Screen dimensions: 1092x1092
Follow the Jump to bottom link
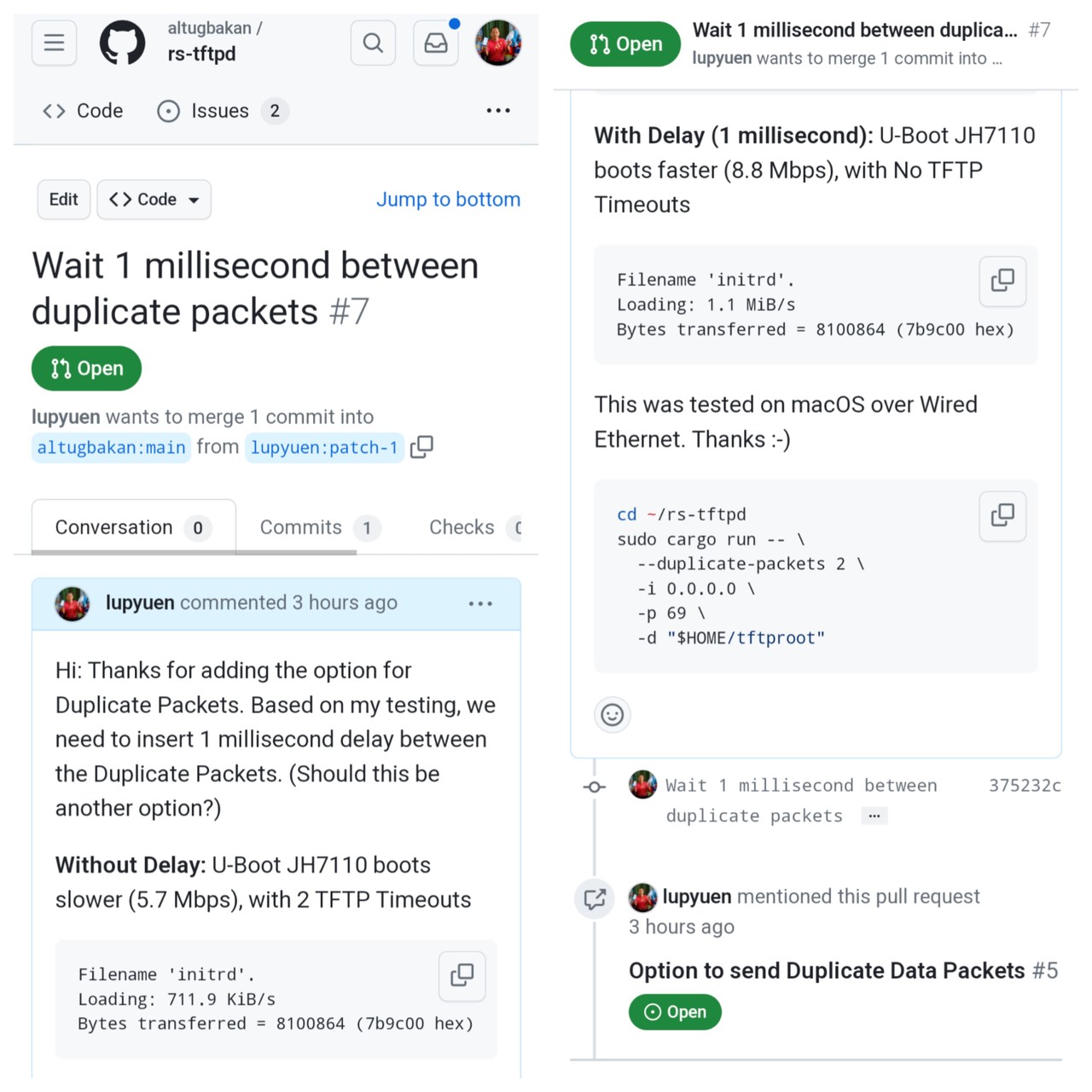point(448,200)
